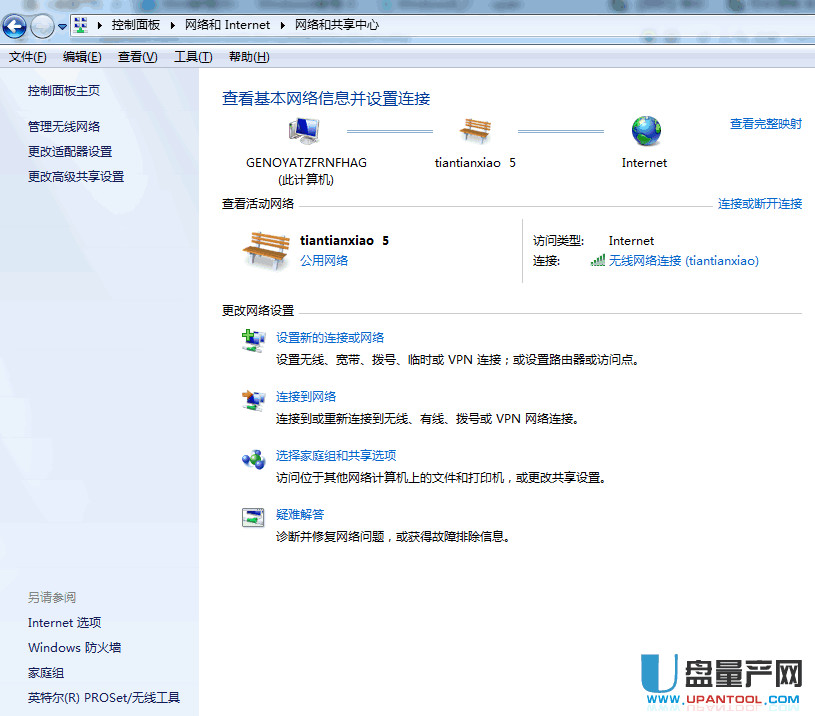Click the tiantianxiao 5 network map icon
This screenshot has height=716, width=815.
pos(475,130)
